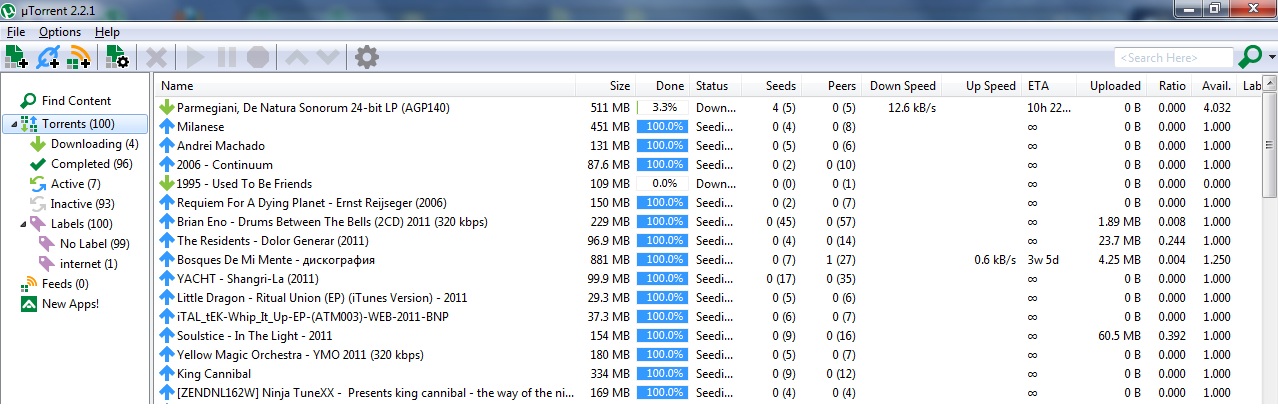Select Brian Eno - Drums Between The Bells torrent
Screen dimensions: 1278x408
[333, 221]
